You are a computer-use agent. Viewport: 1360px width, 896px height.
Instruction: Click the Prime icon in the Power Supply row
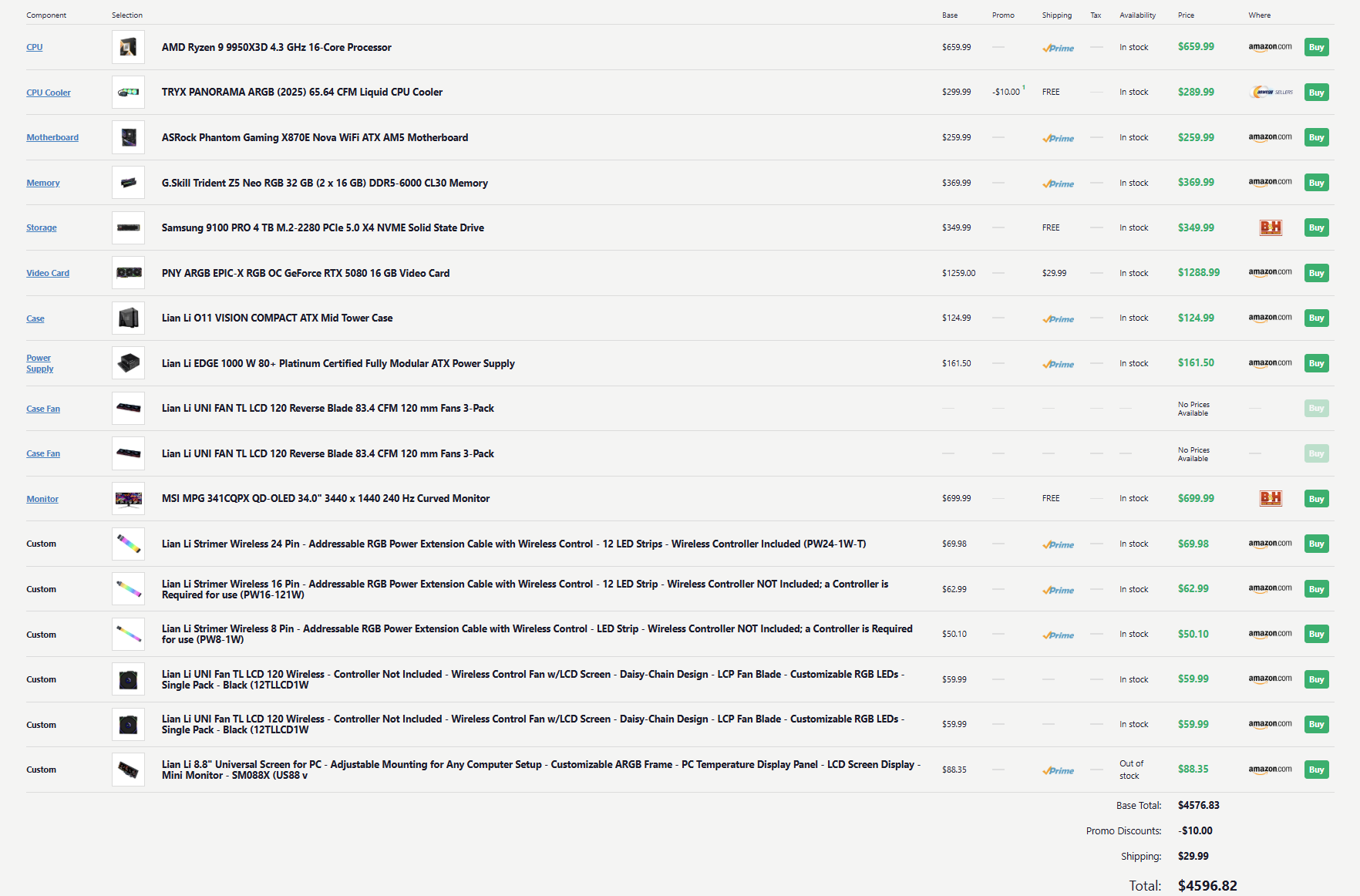pos(1058,364)
